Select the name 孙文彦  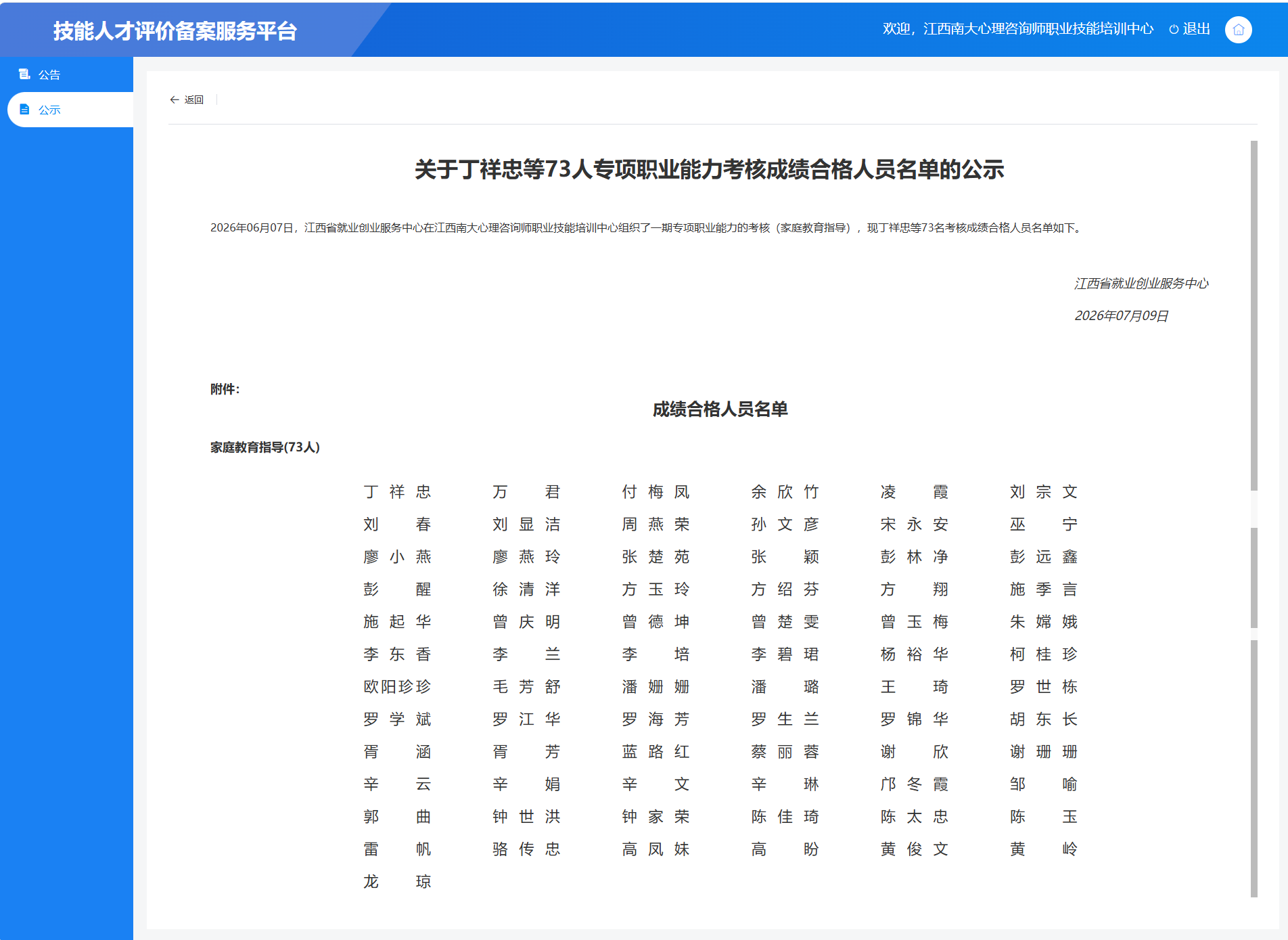pyautogui.click(x=785, y=524)
